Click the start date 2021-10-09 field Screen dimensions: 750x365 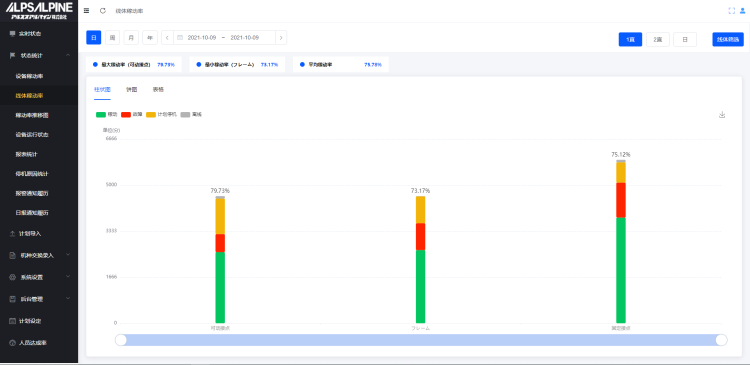202,37
